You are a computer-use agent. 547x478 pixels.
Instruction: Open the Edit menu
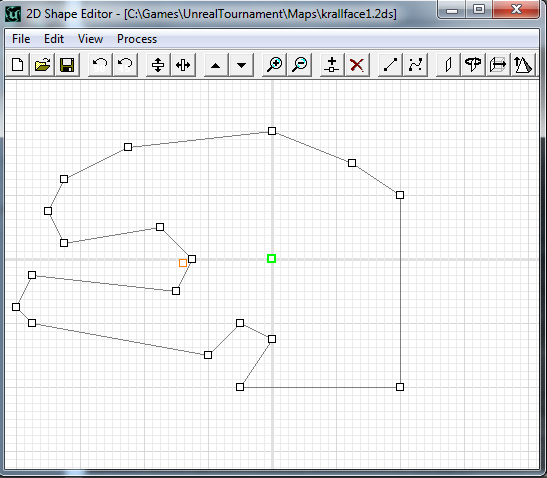point(54,39)
